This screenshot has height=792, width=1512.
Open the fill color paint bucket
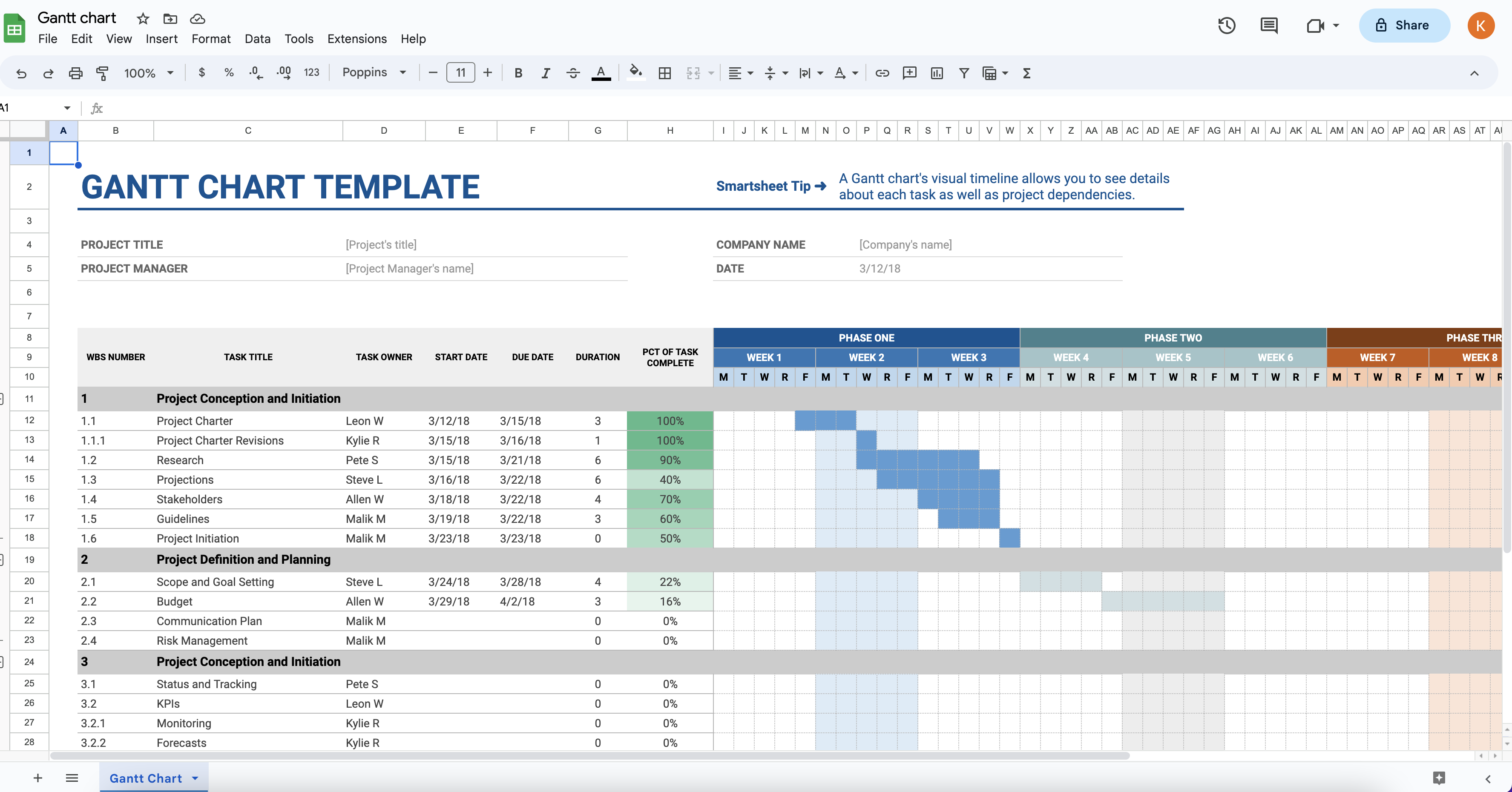pyautogui.click(x=635, y=72)
